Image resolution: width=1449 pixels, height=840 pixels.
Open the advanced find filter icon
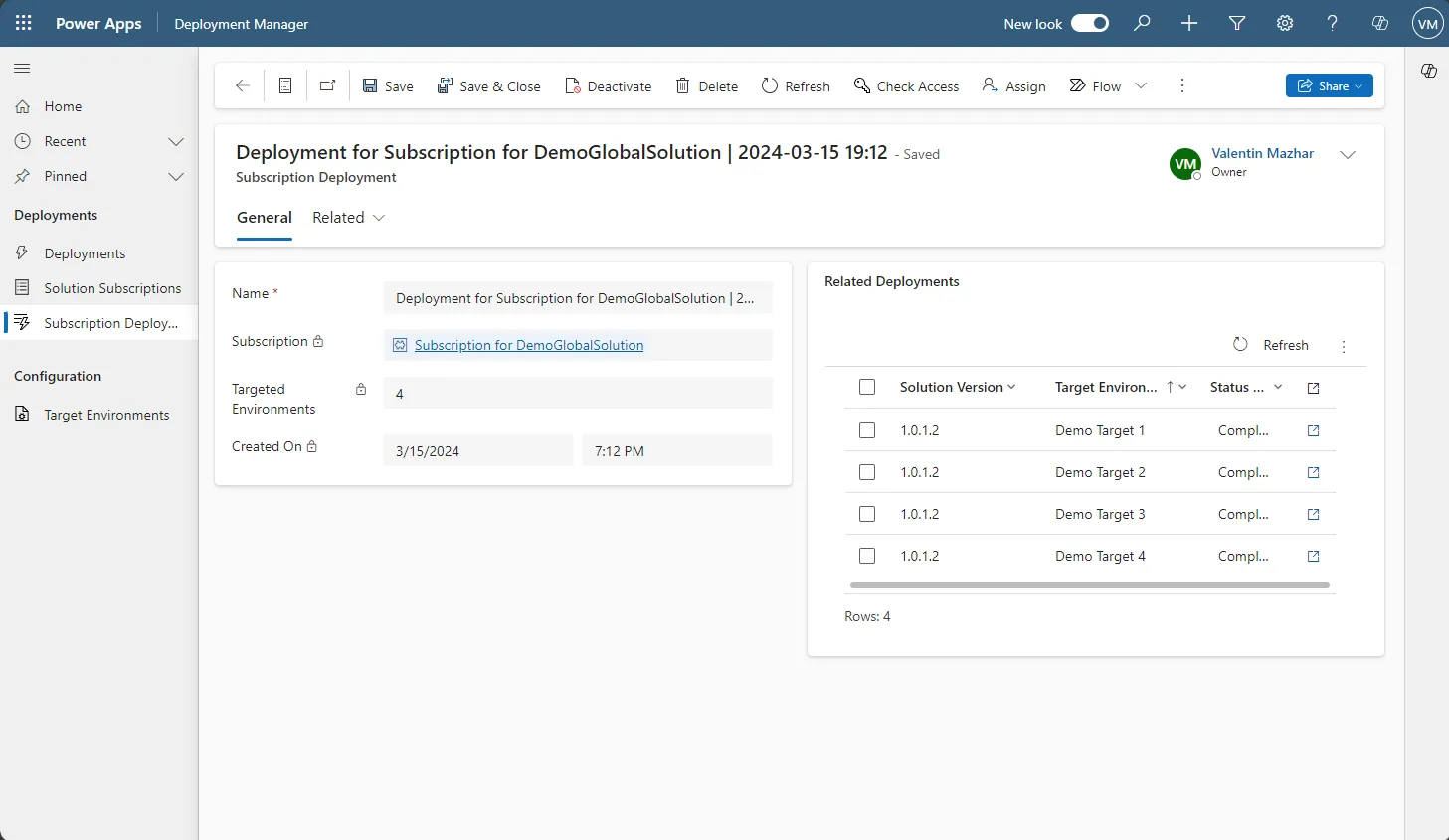tap(1237, 23)
